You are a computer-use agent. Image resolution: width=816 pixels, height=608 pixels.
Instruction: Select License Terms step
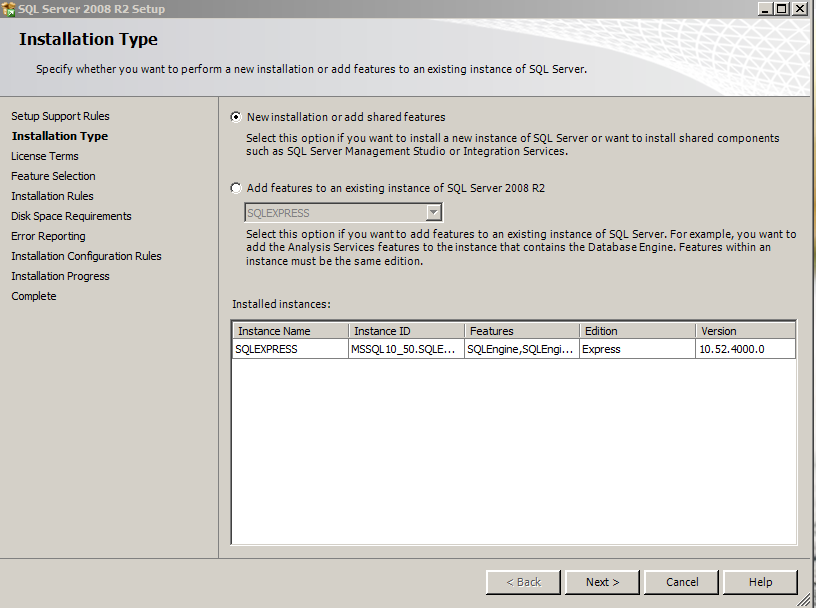pos(45,156)
